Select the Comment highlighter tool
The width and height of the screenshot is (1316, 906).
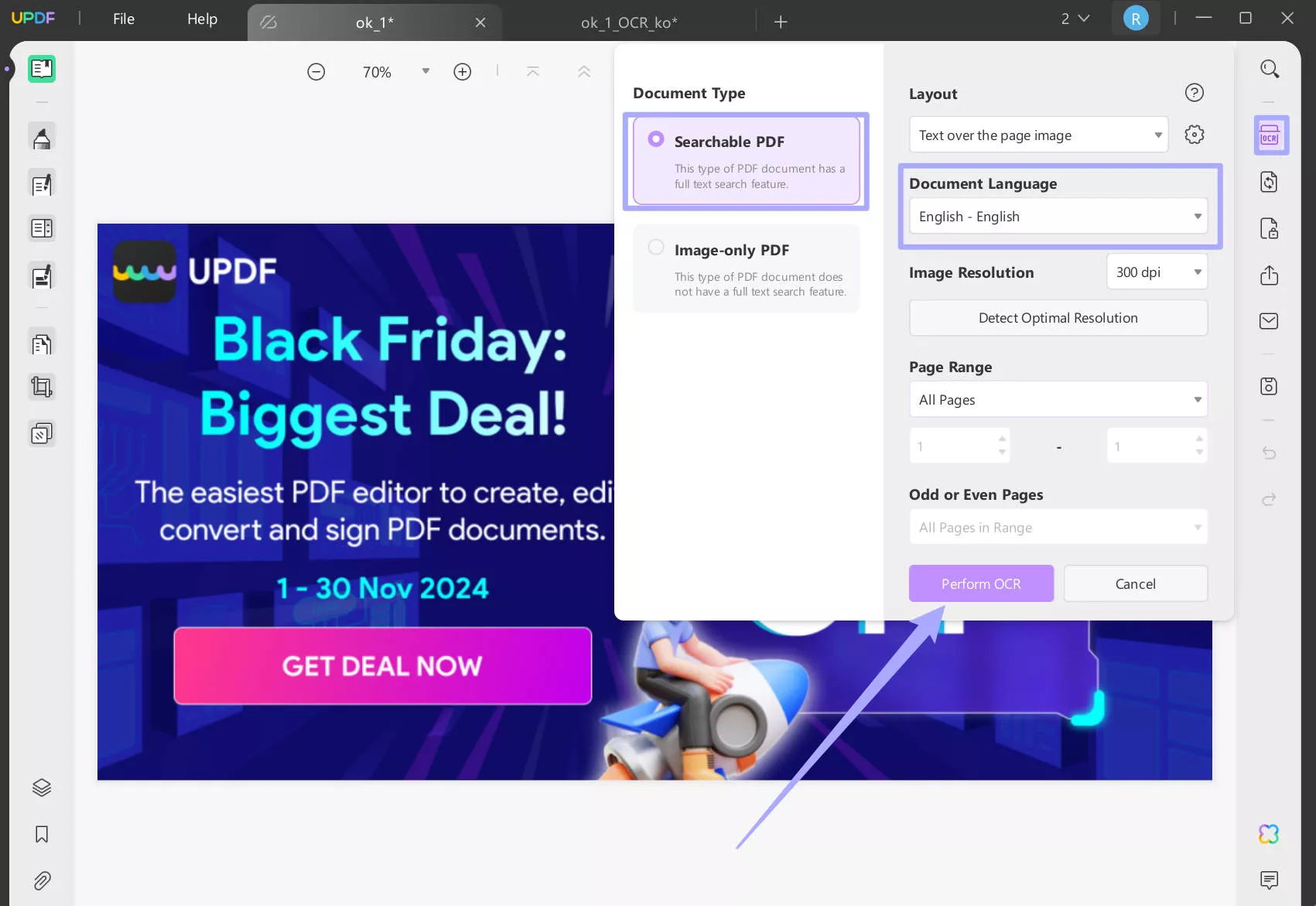(42, 138)
